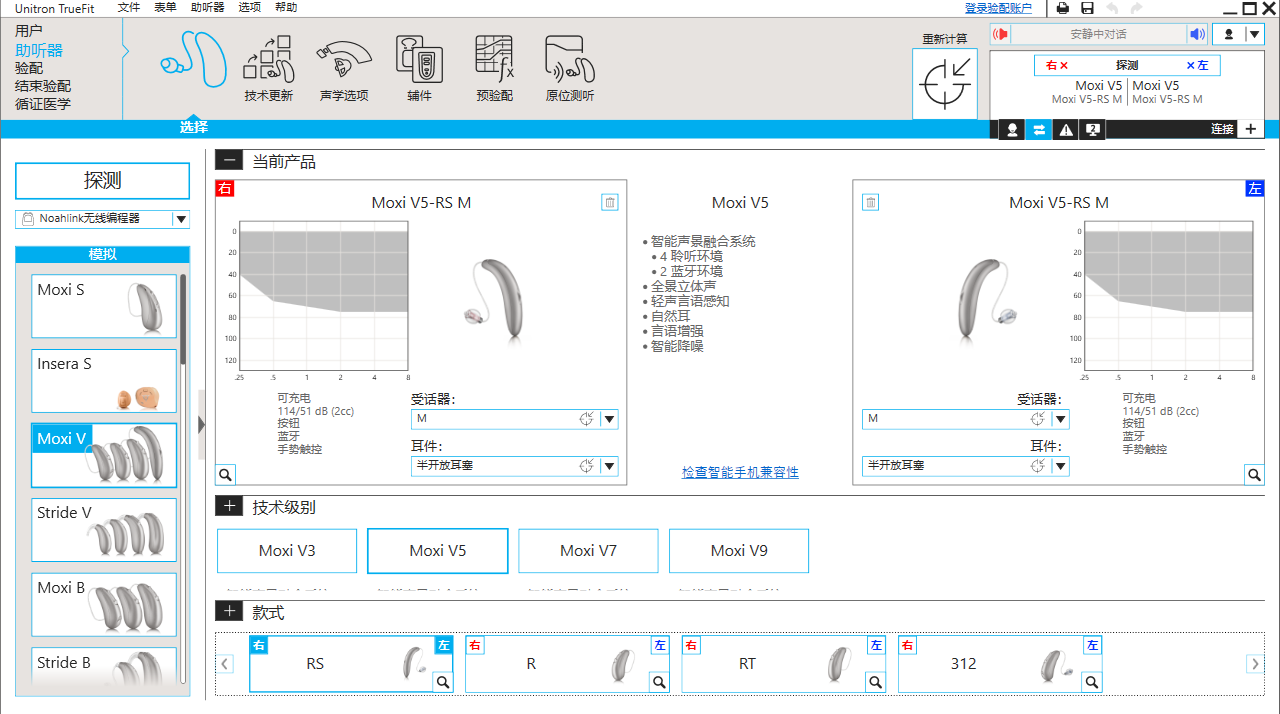Click 探测 in the connection status box
The width and height of the screenshot is (1280, 714).
click(1127, 65)
